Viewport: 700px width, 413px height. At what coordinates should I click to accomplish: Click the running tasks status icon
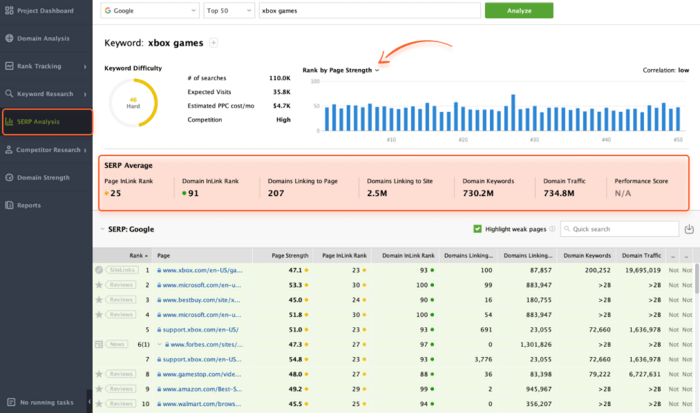(x=11, y=402)
